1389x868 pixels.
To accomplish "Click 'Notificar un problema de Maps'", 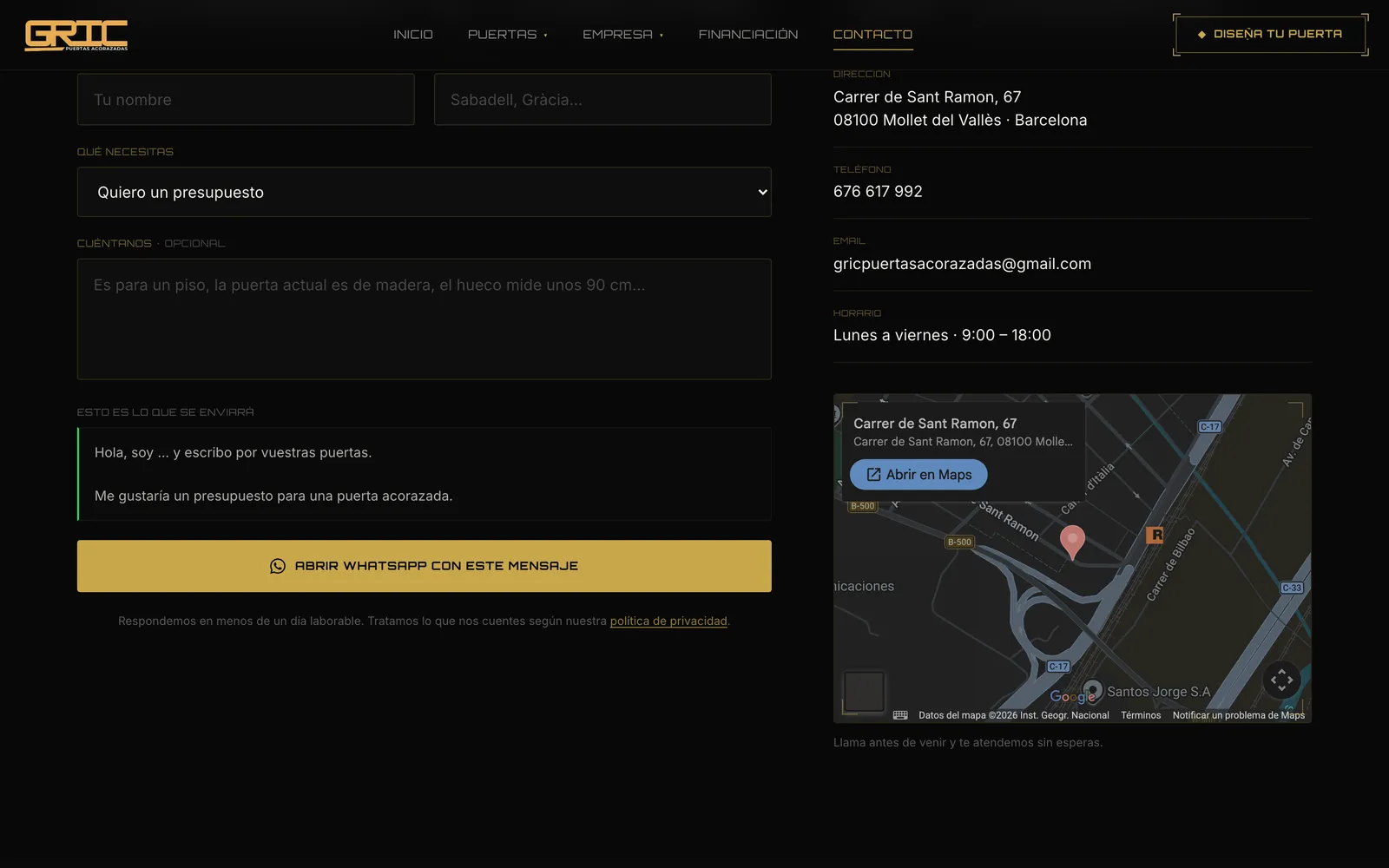I will 1239,715.
